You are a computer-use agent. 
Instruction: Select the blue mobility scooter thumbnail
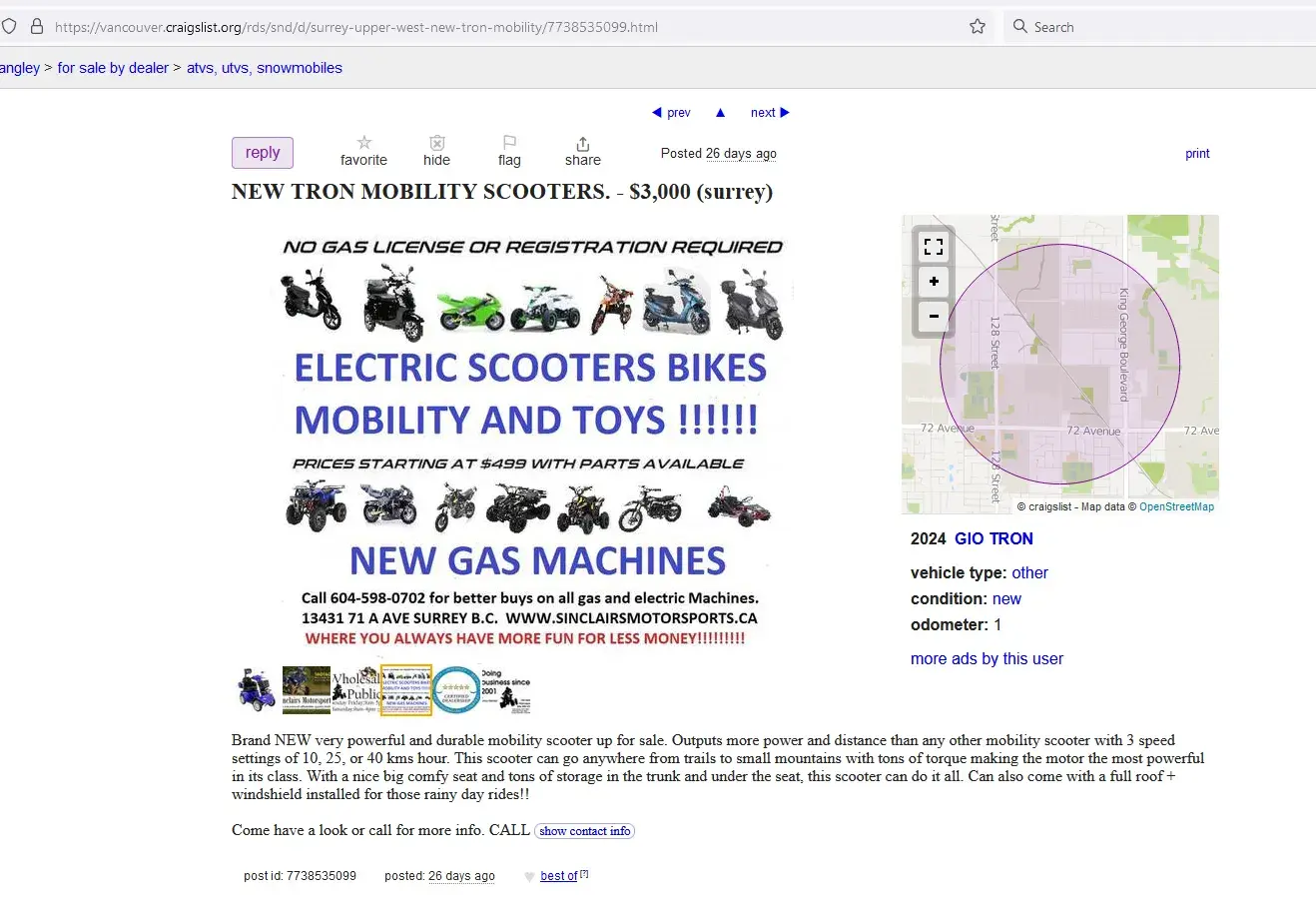[x=257, y=690]
